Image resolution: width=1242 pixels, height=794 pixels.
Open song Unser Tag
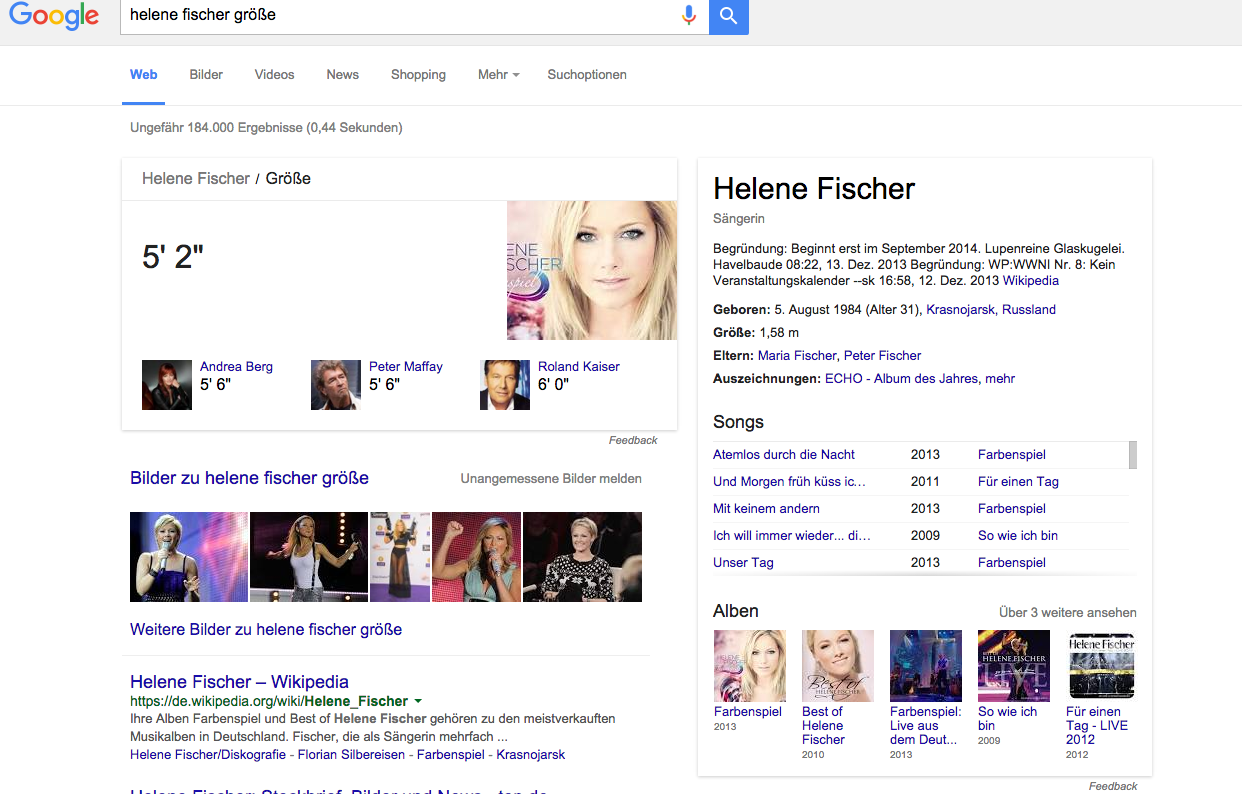[x=743, y=563]
